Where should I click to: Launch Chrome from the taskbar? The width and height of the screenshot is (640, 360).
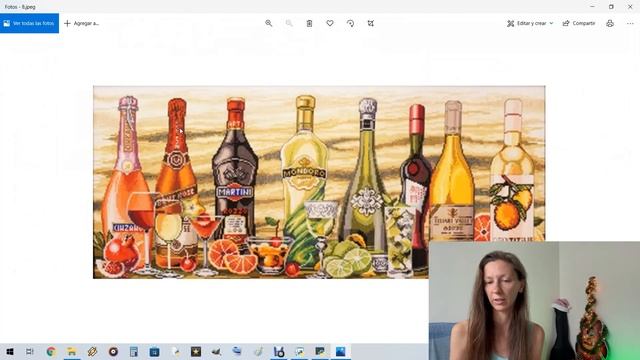point(51,351)
